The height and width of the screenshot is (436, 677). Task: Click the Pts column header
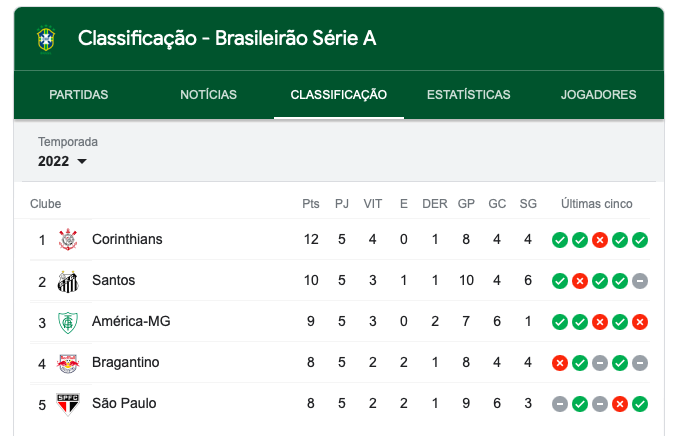click(311, 204)
